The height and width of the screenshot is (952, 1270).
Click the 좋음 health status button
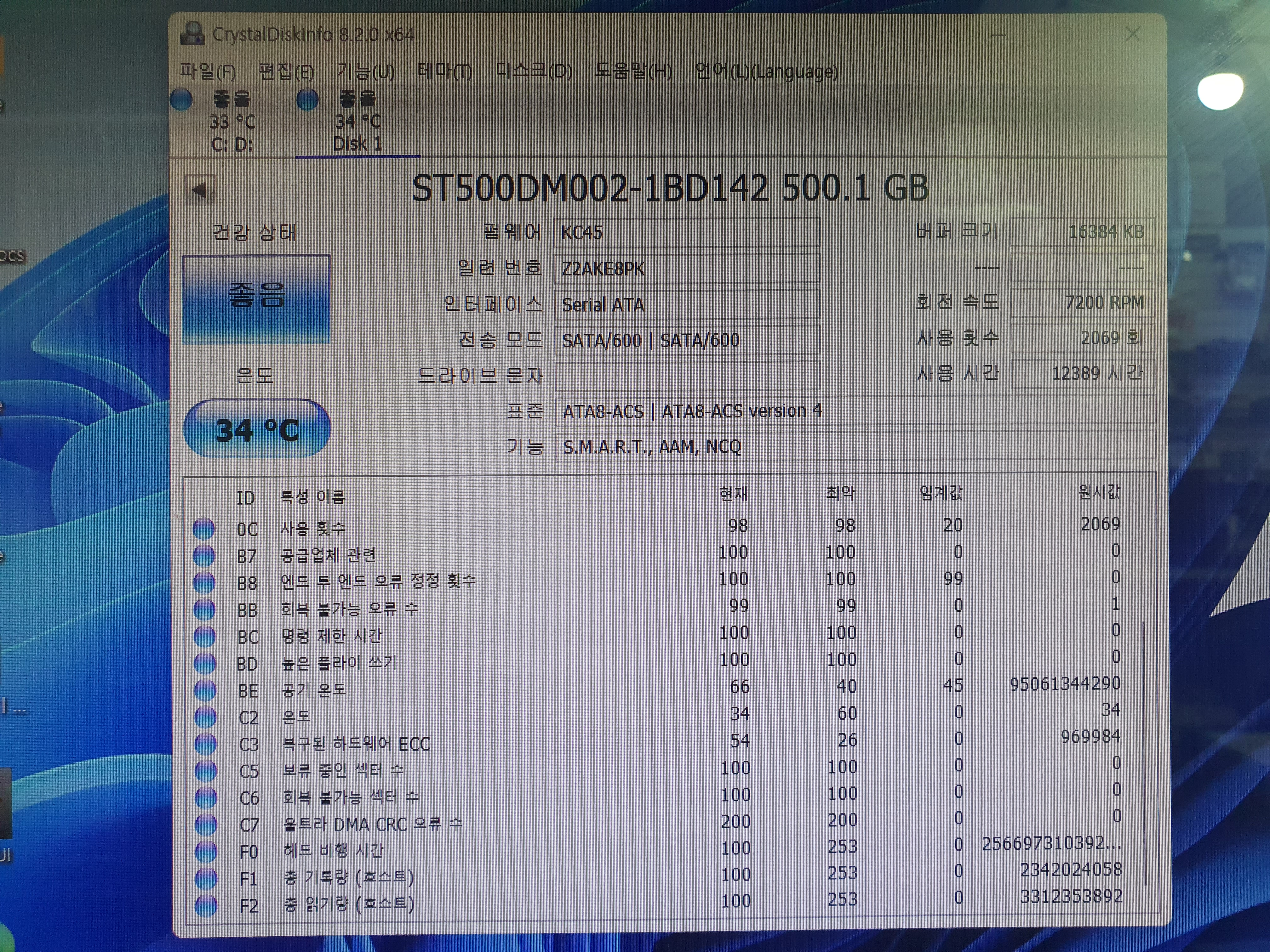tap(257, 298)
